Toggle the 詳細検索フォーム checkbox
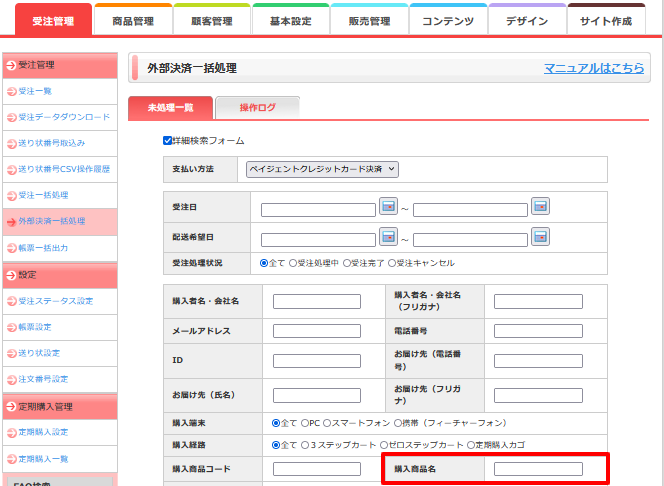The image size is (664, 486). (167, 141)
